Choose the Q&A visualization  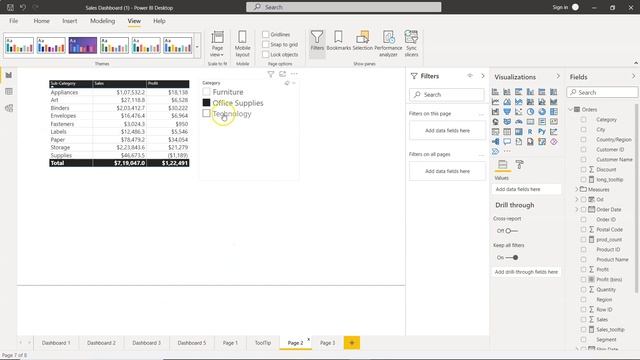[507, 142]
